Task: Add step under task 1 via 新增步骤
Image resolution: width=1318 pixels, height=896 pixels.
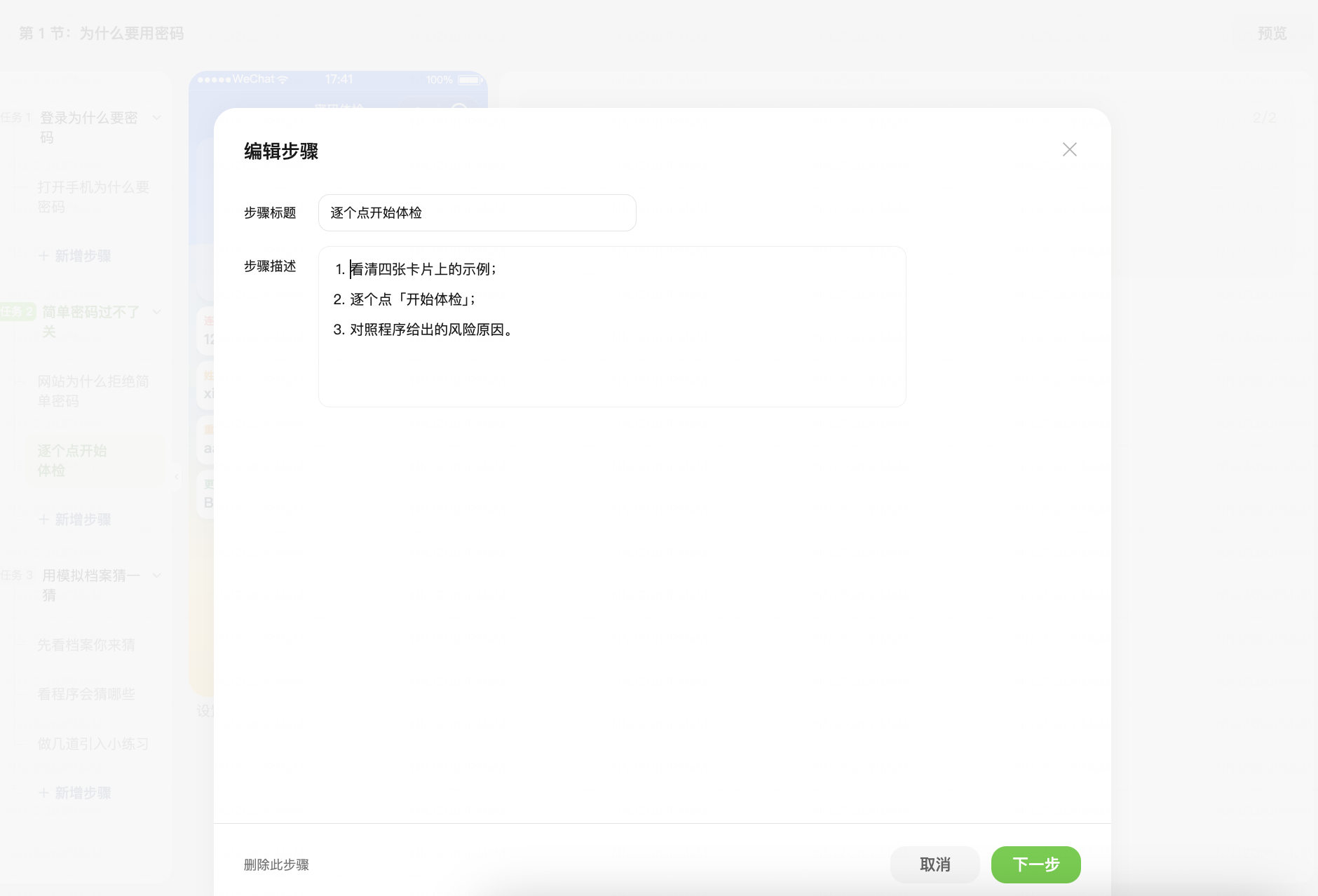Action: click(74, 256)
